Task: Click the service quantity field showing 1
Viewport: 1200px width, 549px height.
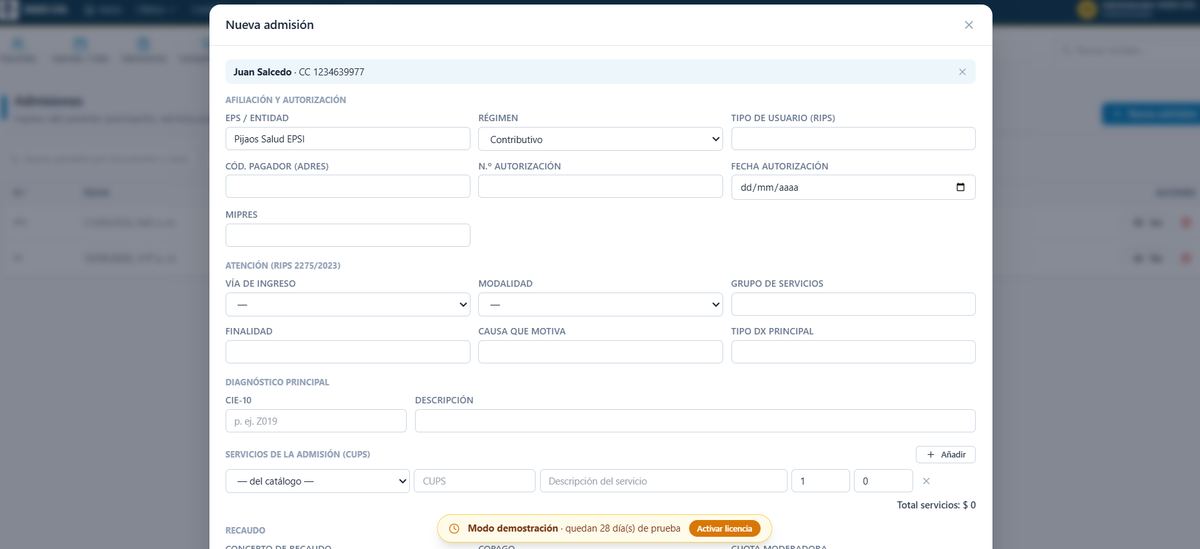Action: coord(820,481)
